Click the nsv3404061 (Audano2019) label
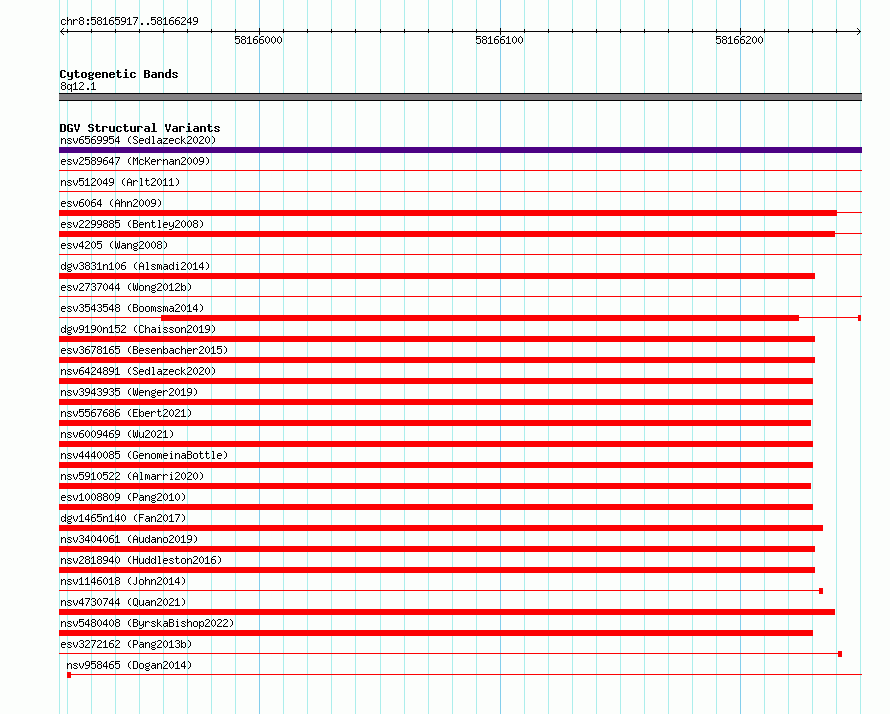 (x=129, y=539)
